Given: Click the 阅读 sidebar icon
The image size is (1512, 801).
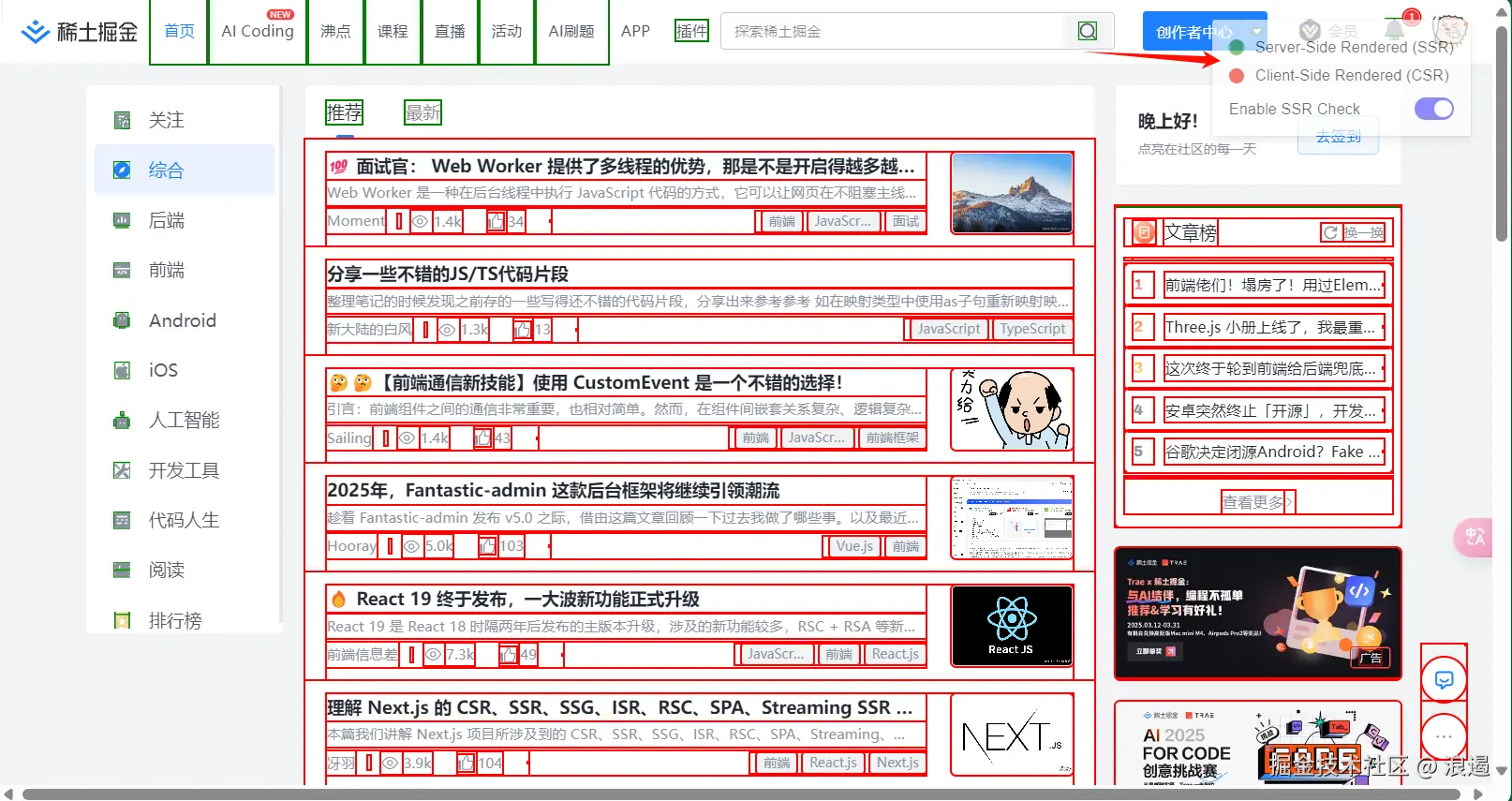Looking at the screenshot, I should [122, 570].
